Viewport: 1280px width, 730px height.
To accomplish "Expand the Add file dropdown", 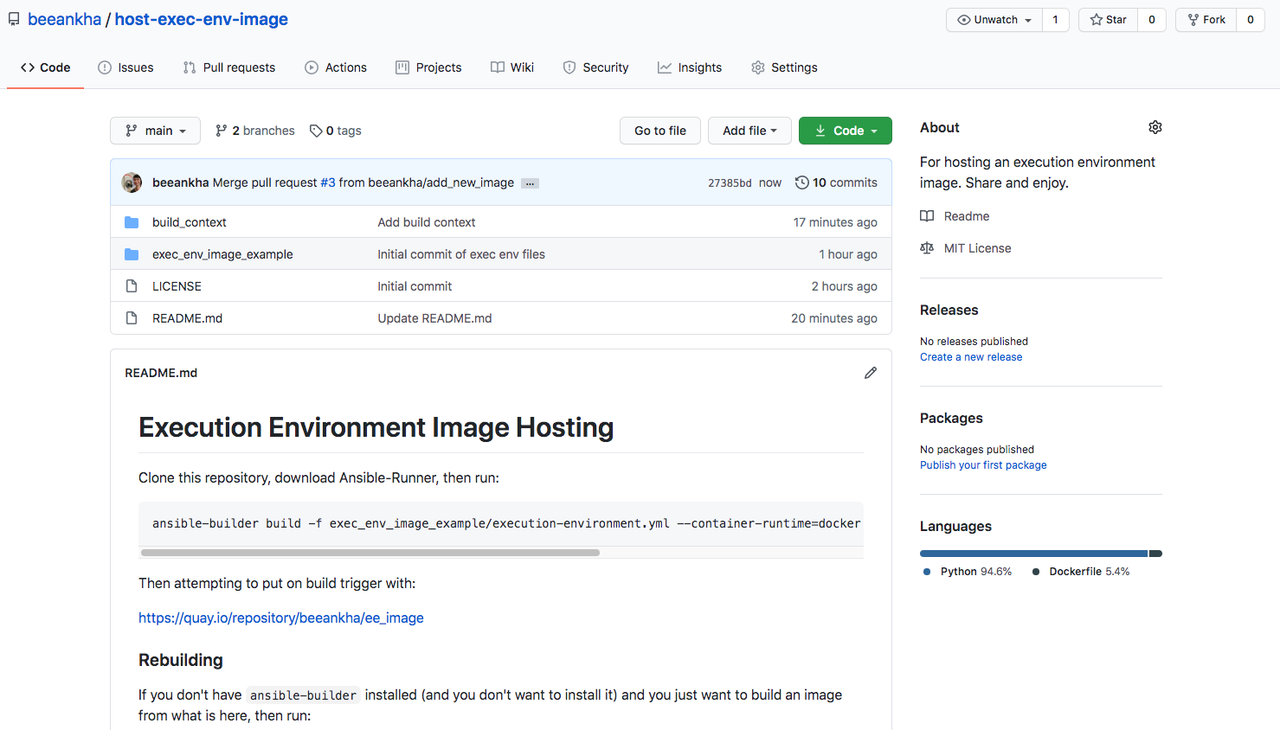I will pos(749,130).
